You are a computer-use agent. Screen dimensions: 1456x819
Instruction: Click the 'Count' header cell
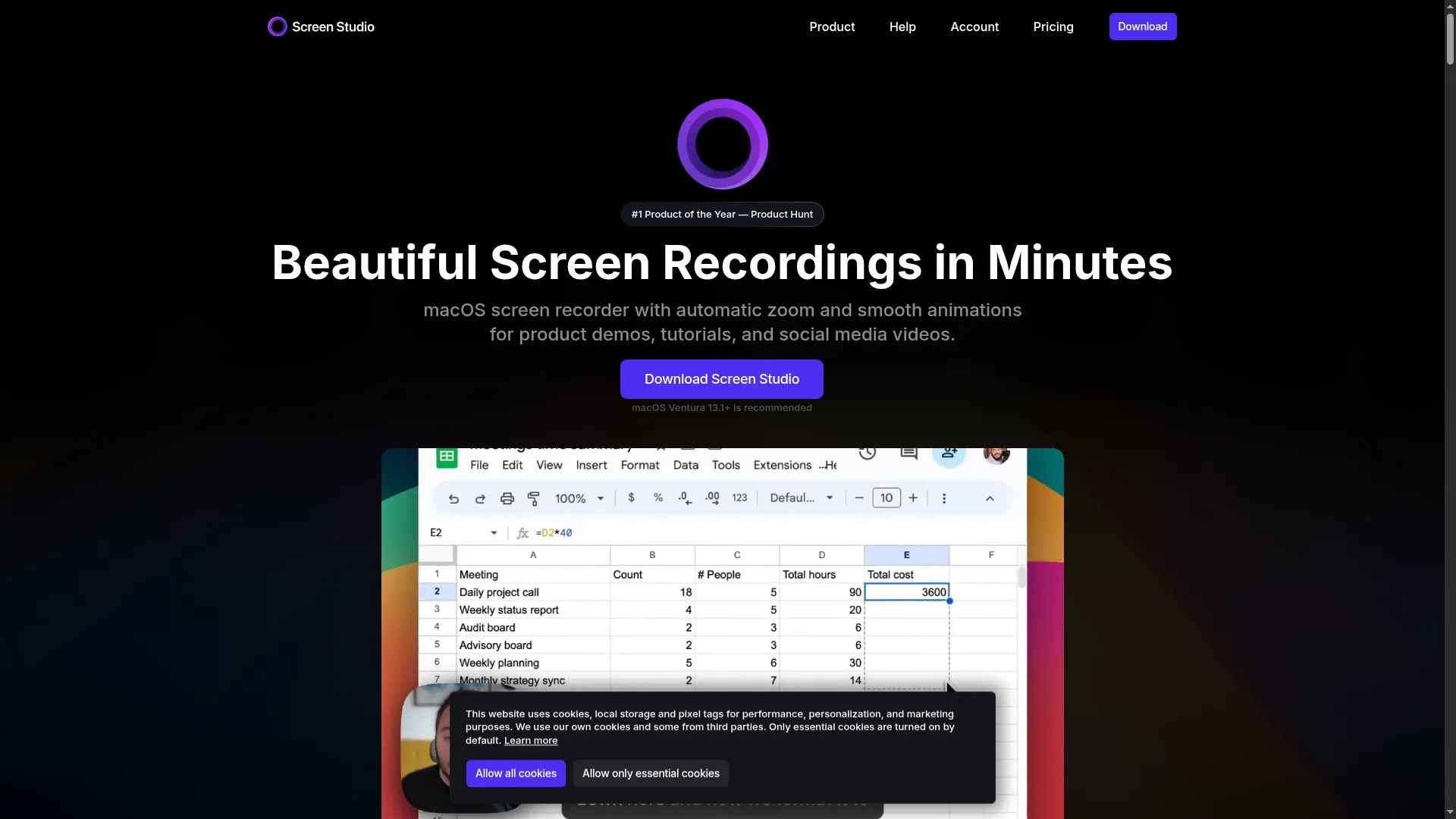[x=652, y=575]
